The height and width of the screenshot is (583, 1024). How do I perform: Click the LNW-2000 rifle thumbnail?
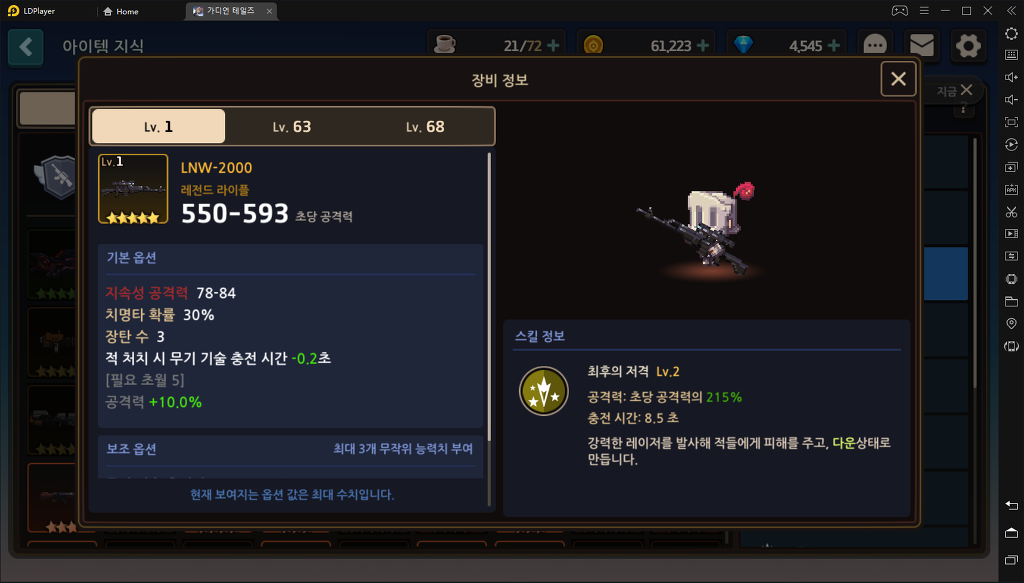coord(133,189)
